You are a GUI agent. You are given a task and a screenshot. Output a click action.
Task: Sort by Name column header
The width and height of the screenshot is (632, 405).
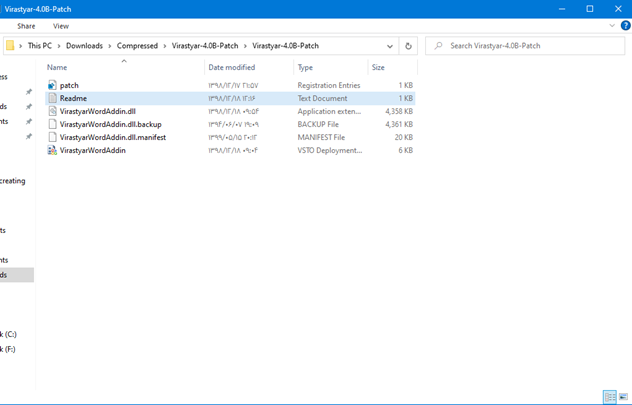(57, 67)
